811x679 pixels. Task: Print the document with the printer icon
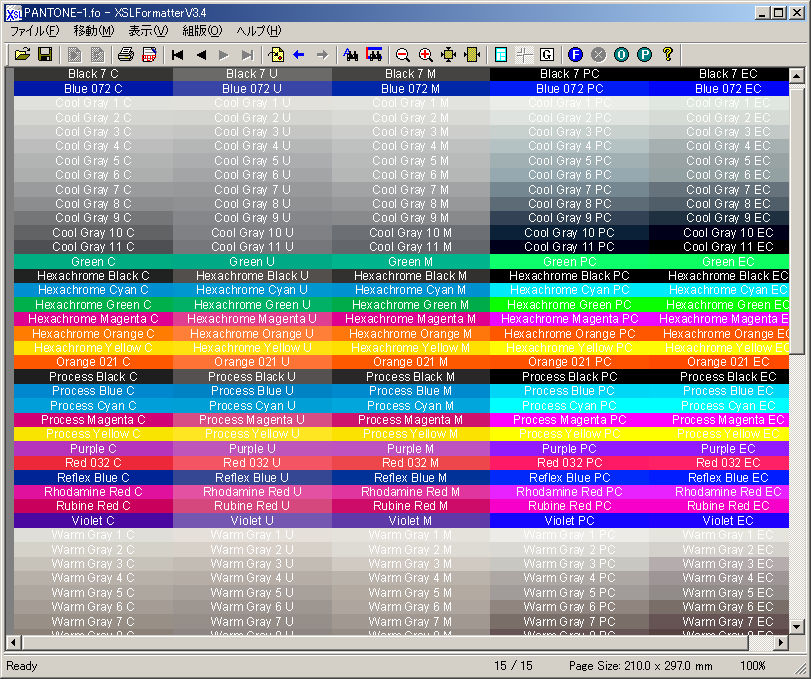[126, 54]
